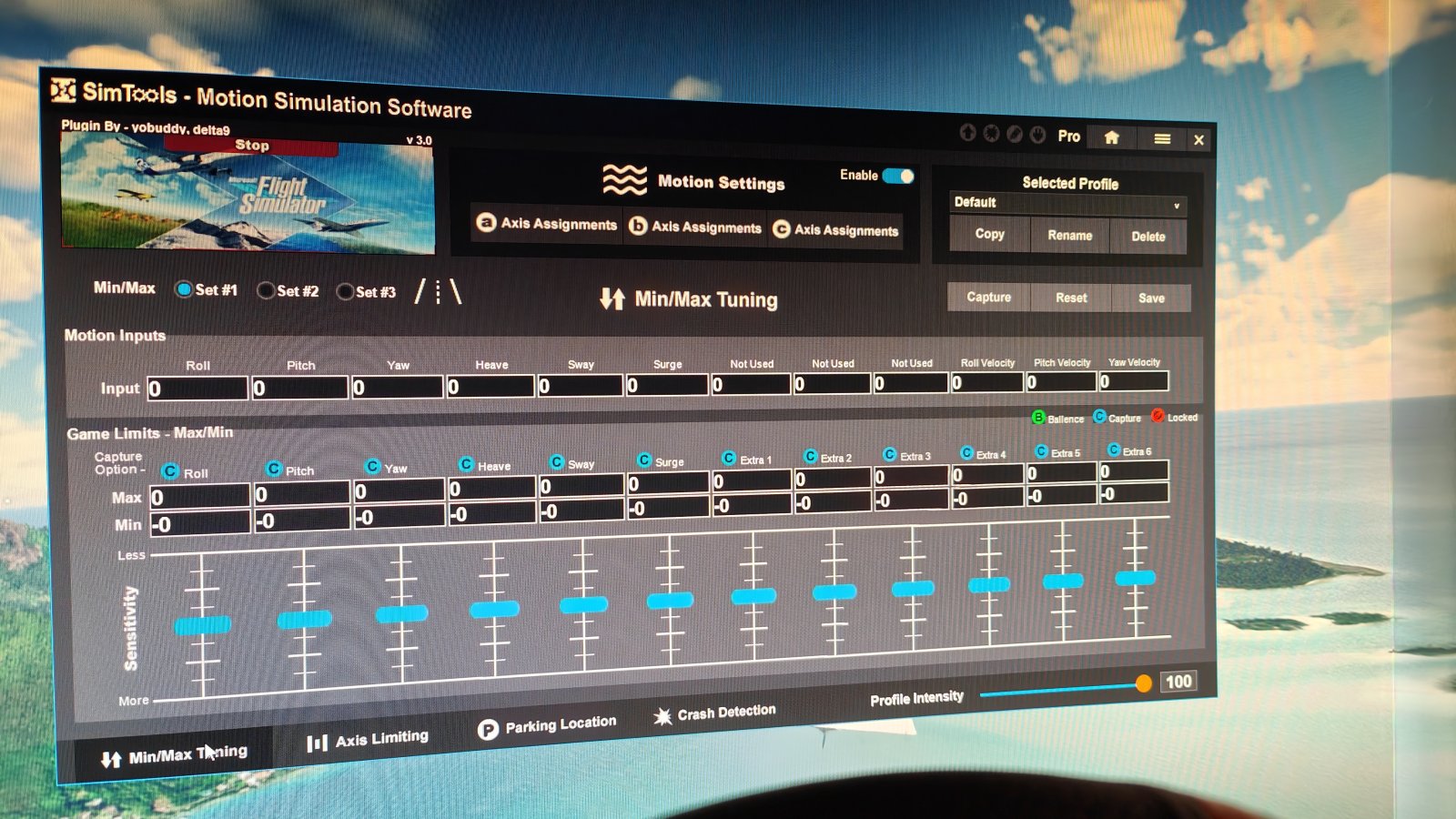Open the Parking Location section
This screenshot has height=819, width=1456.
547,726
